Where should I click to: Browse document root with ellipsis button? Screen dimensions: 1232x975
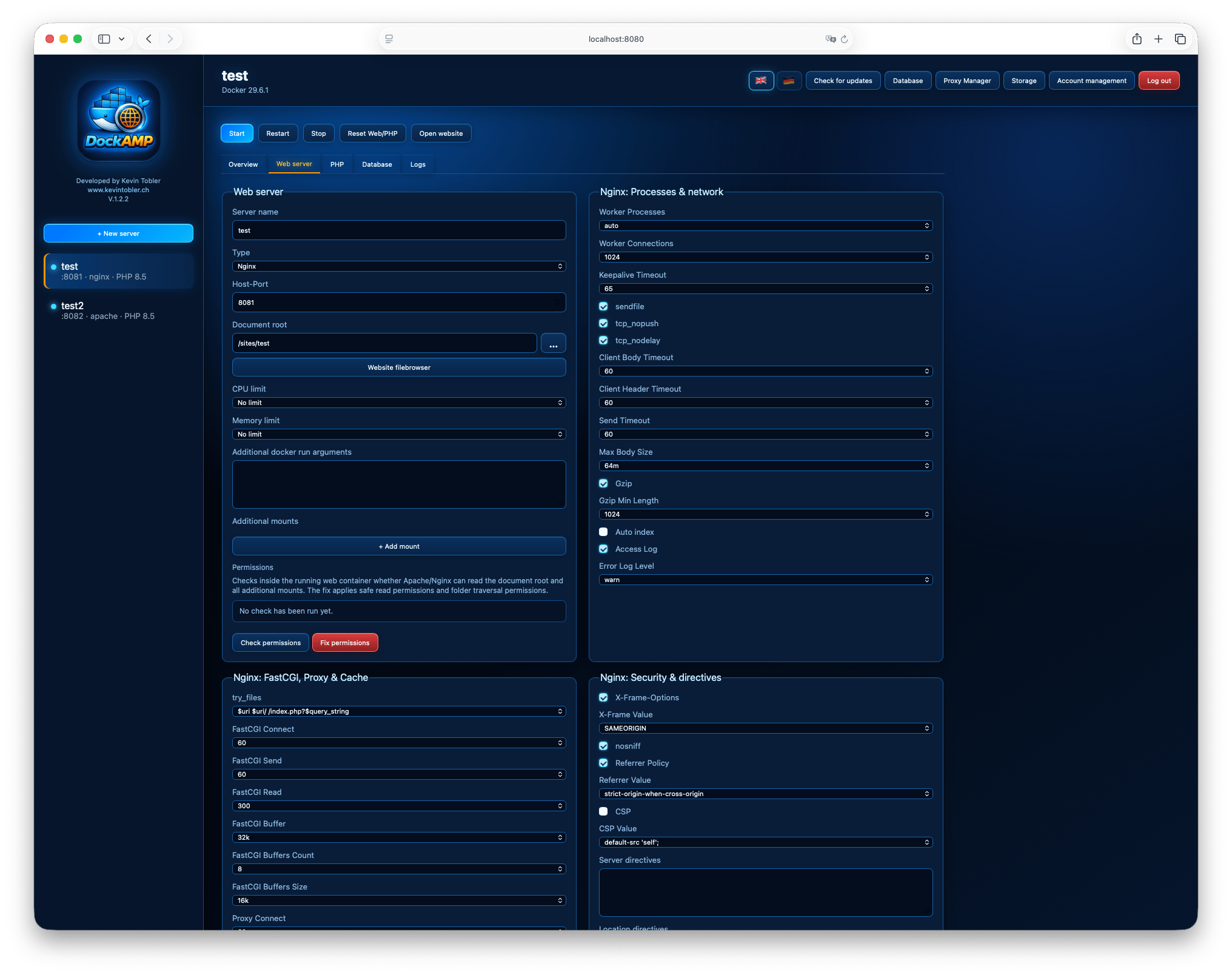[x=553, y=343]
